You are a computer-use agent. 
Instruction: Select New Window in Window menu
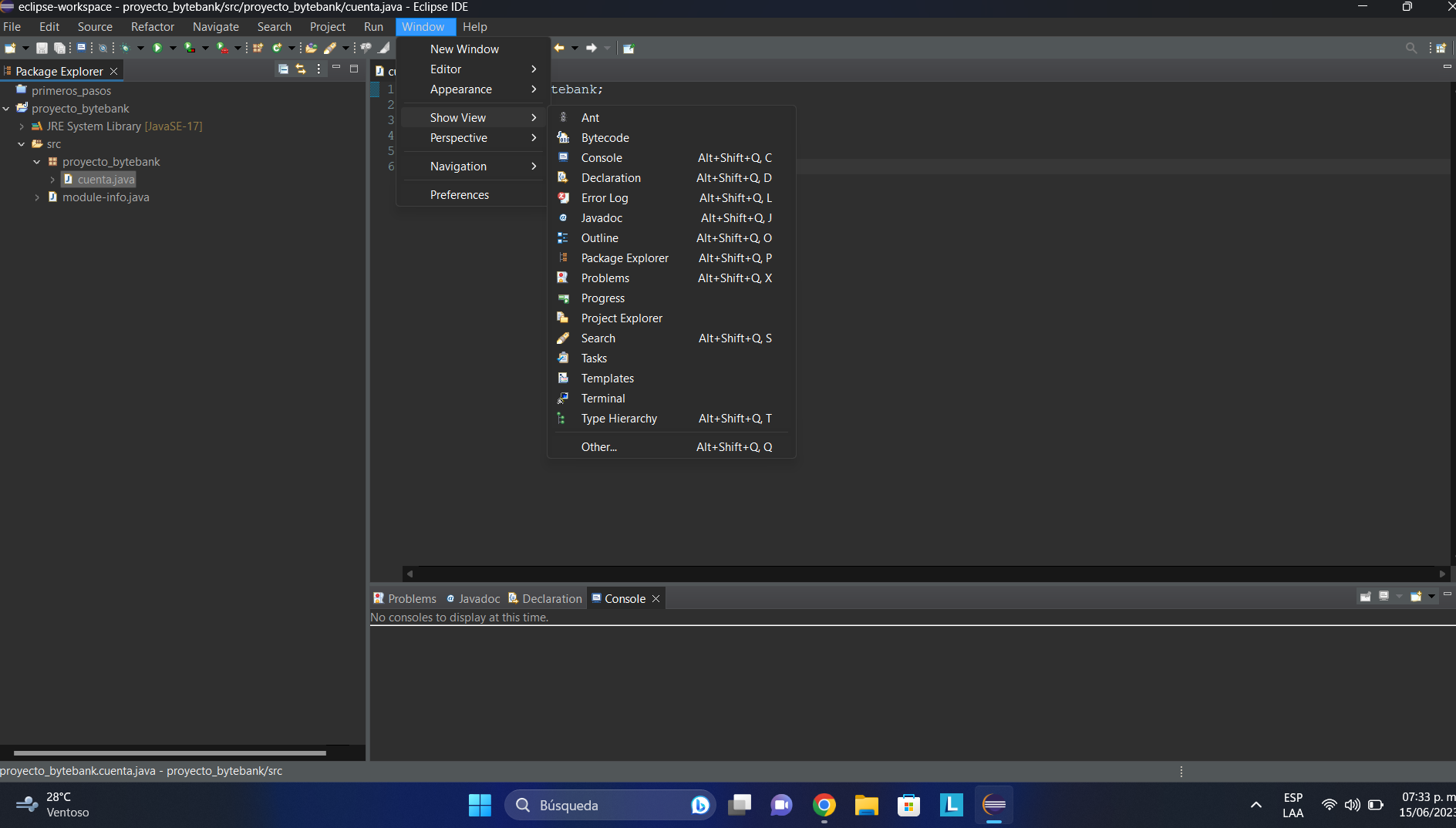(x=472, y=49)
